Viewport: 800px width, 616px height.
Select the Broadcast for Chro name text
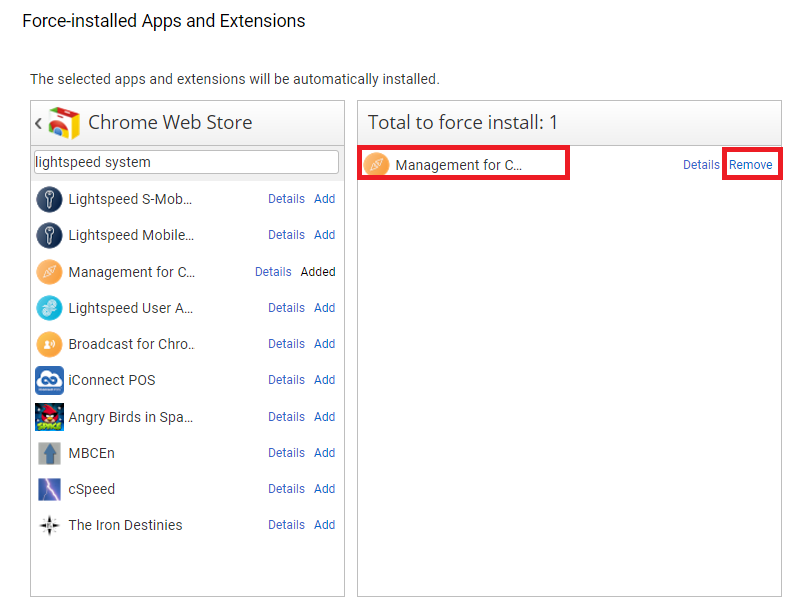pos(131,344)
